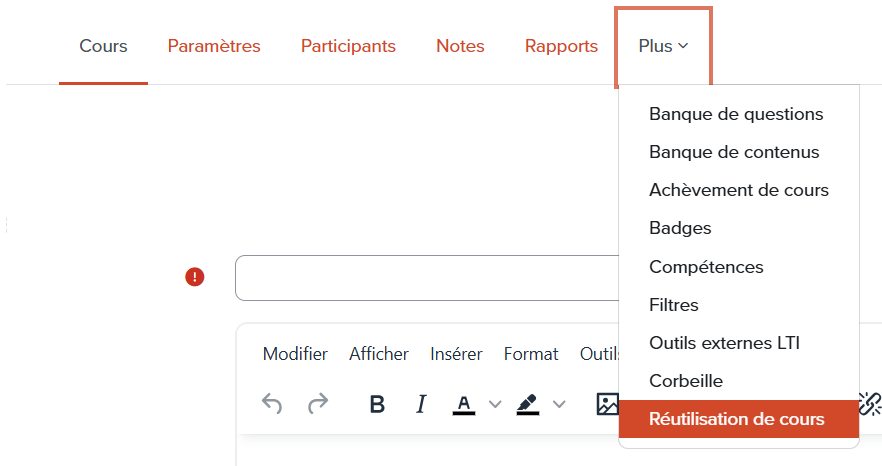
Task: Click the undo arrow in editor toolbar
Action: [271, 404]
